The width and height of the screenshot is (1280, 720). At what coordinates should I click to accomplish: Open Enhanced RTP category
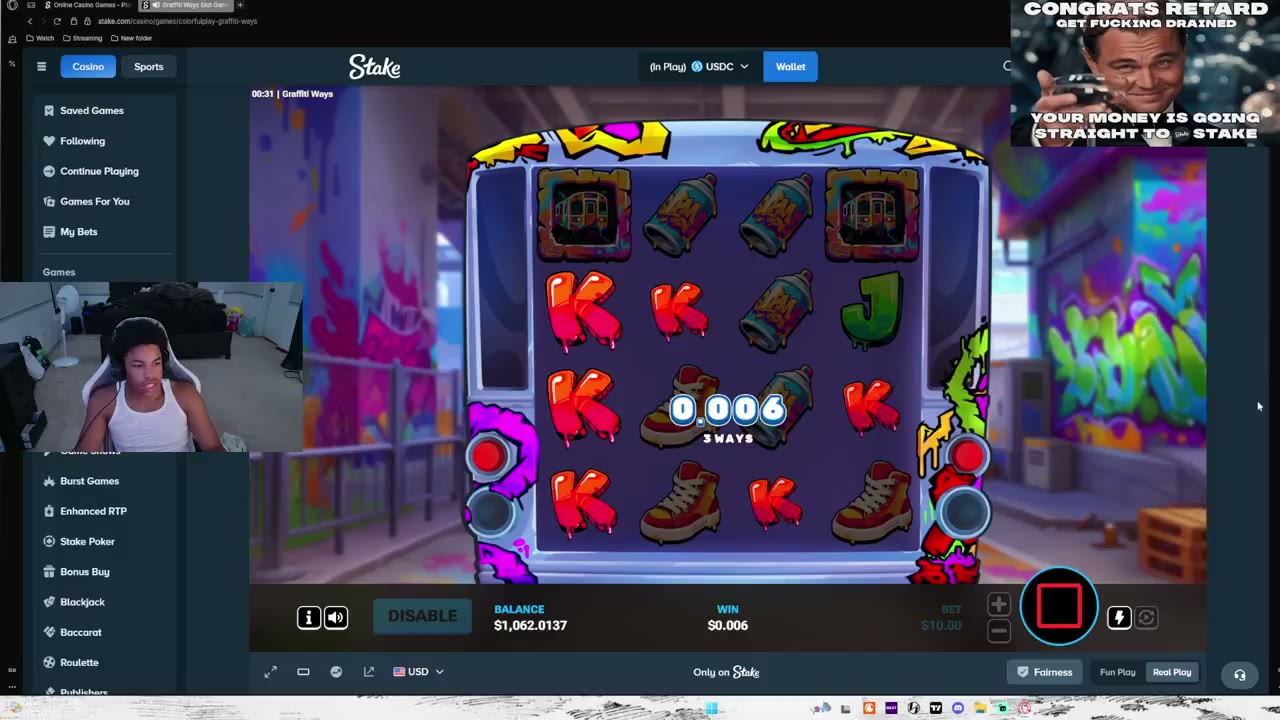[x=104, y=511]
